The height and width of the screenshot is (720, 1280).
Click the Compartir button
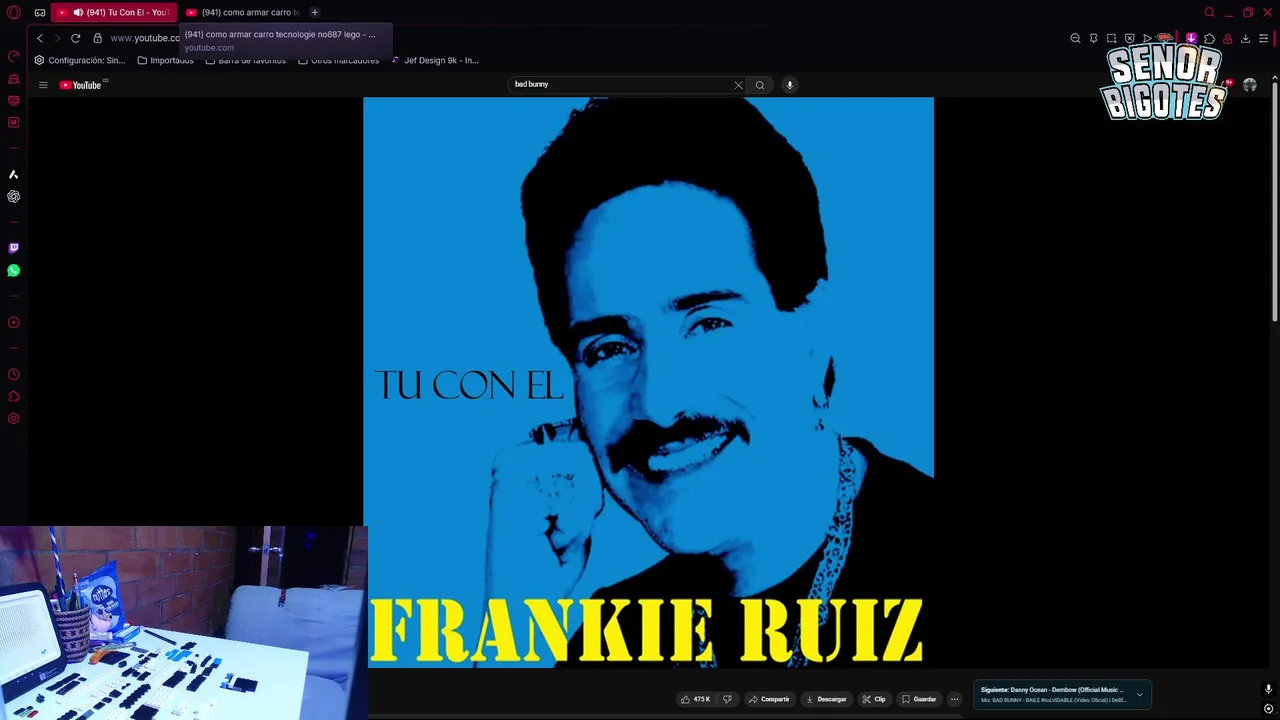click(x=769, y=699)
